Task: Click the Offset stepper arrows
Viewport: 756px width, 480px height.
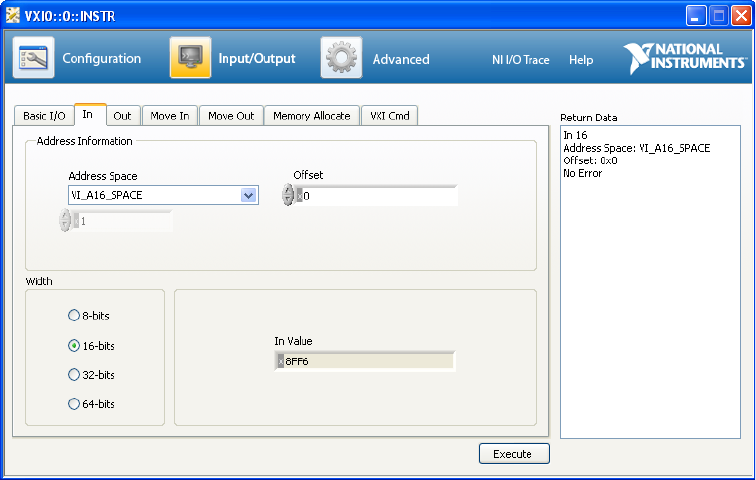Action: 288,195
